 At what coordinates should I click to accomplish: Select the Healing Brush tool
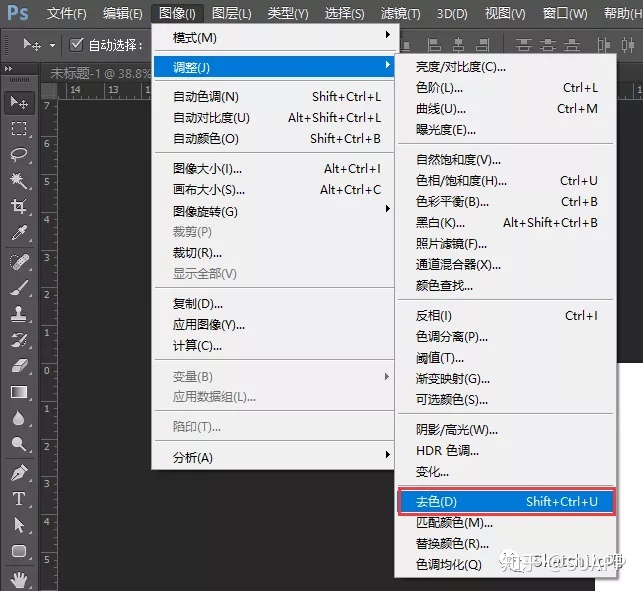click(x=19, y=262)
